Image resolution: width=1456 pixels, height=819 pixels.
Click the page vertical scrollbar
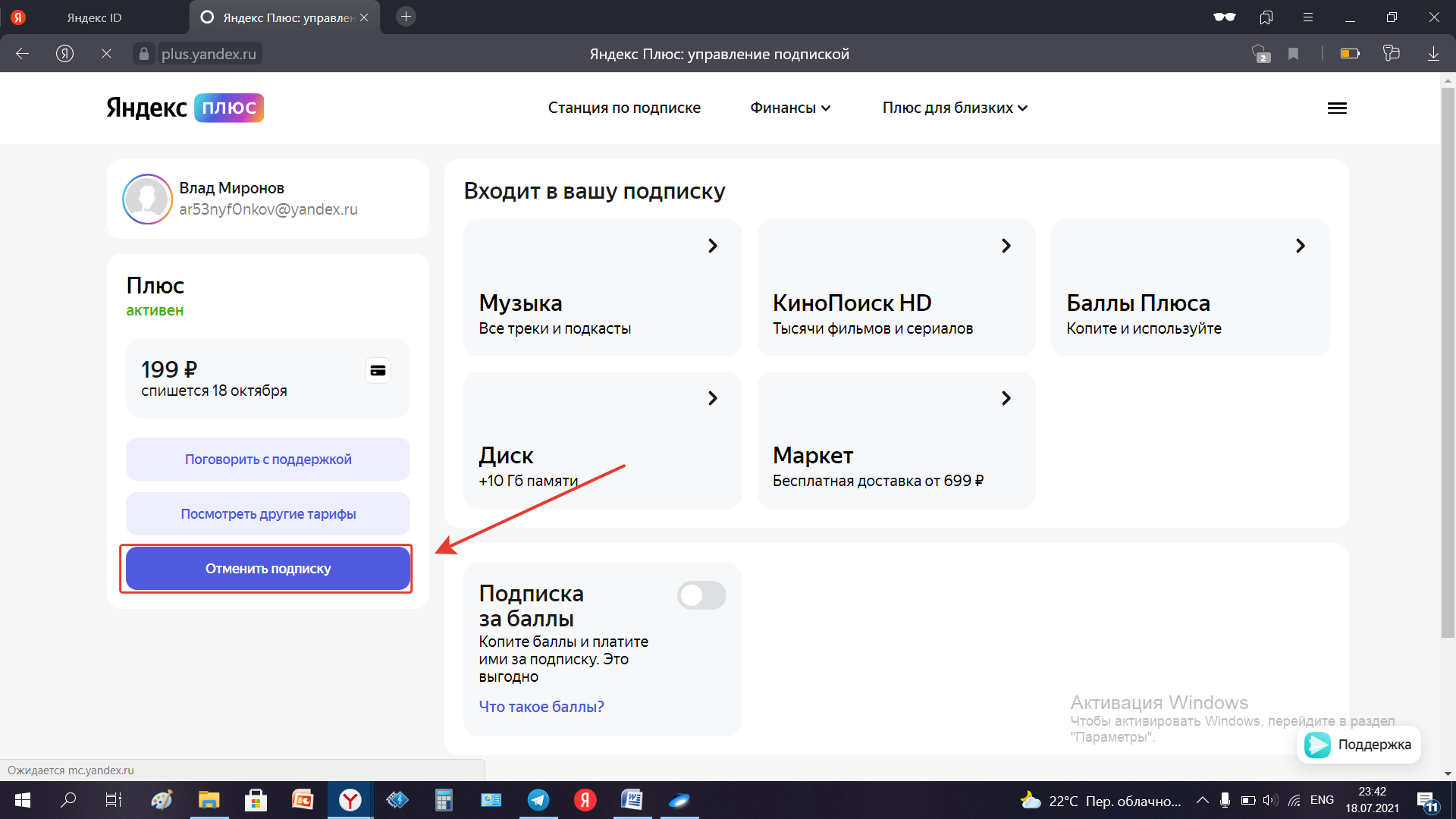1448,364
